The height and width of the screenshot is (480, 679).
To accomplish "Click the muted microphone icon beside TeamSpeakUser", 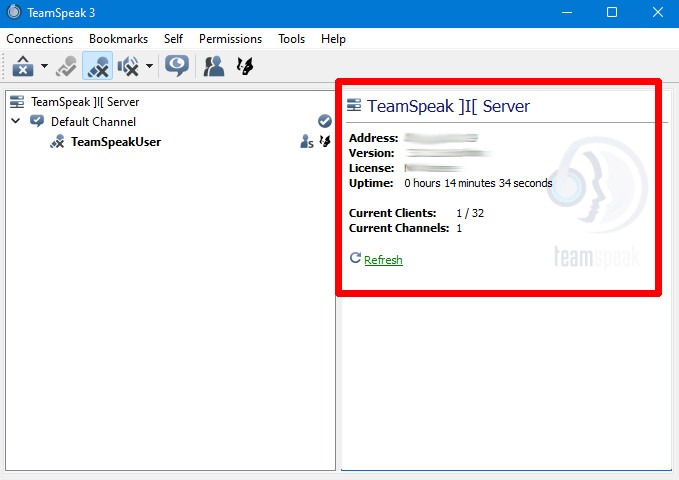I will pyautogui.click(x=57, y=142).
